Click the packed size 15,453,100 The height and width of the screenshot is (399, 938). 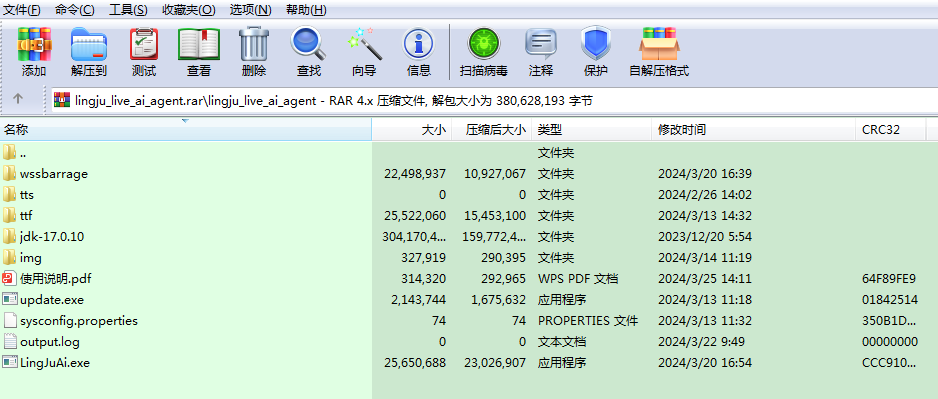coord(495,215)
